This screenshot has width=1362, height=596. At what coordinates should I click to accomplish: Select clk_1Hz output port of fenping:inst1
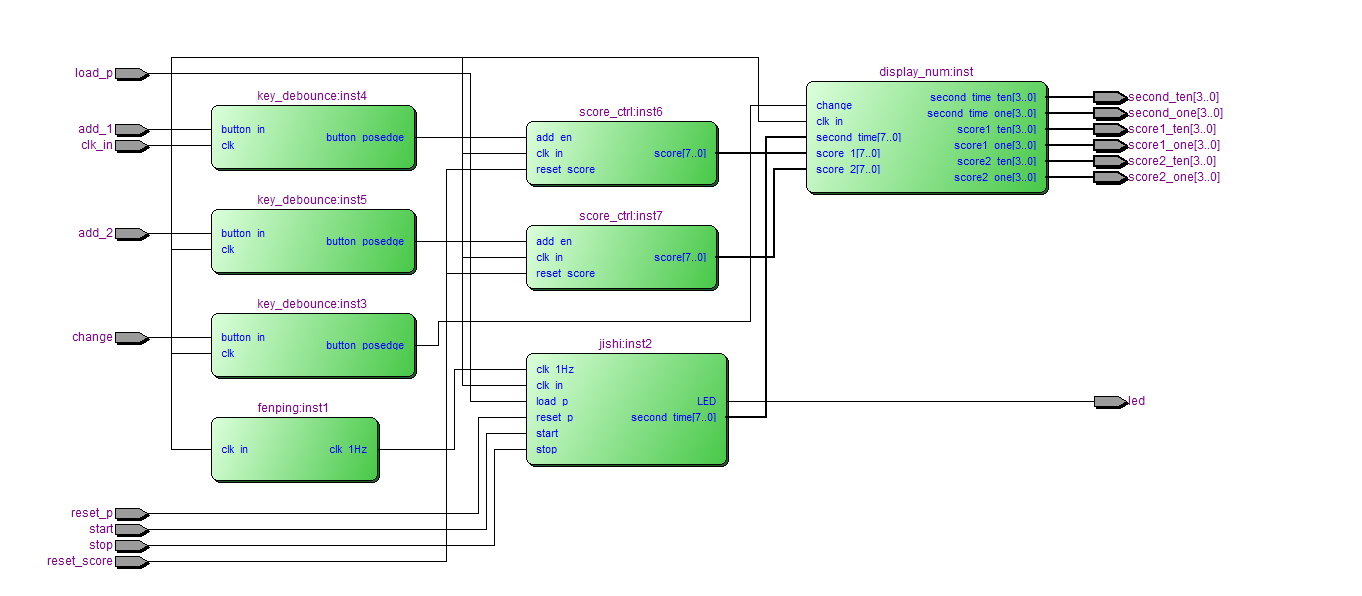click(x=348, y=450)
